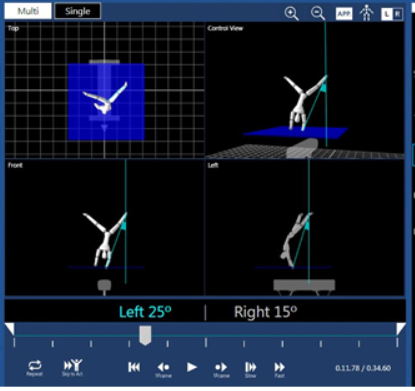Click the zoom out magnifier icon

[x=318, y=14]
